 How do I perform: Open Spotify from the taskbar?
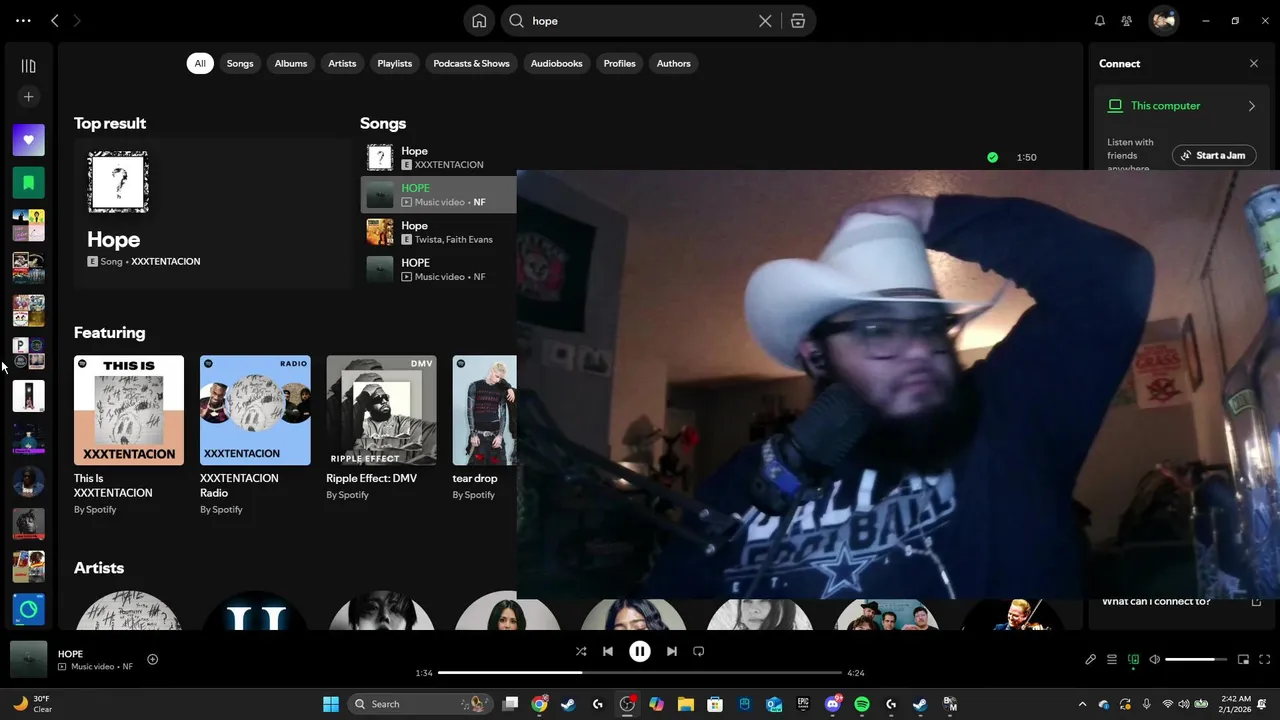[x=862, y=704]
